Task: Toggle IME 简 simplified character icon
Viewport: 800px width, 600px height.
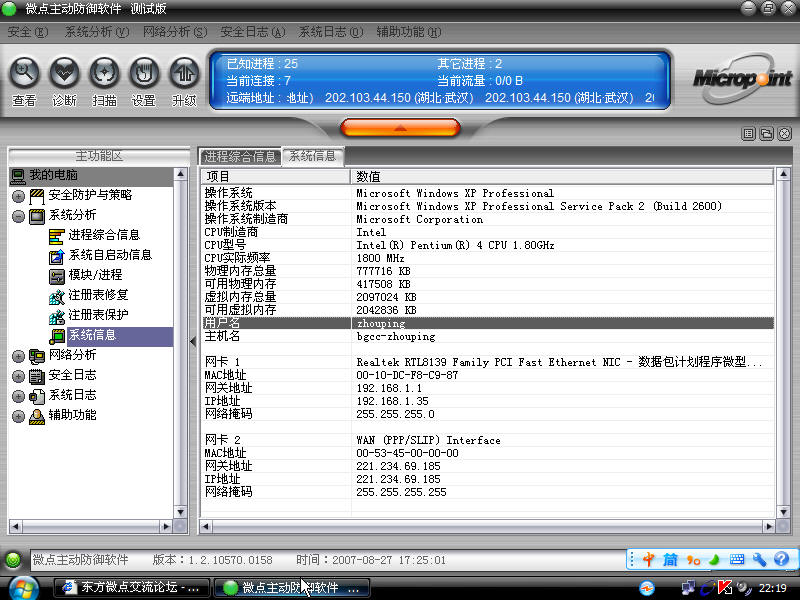Action: click(x=670, y=560)
